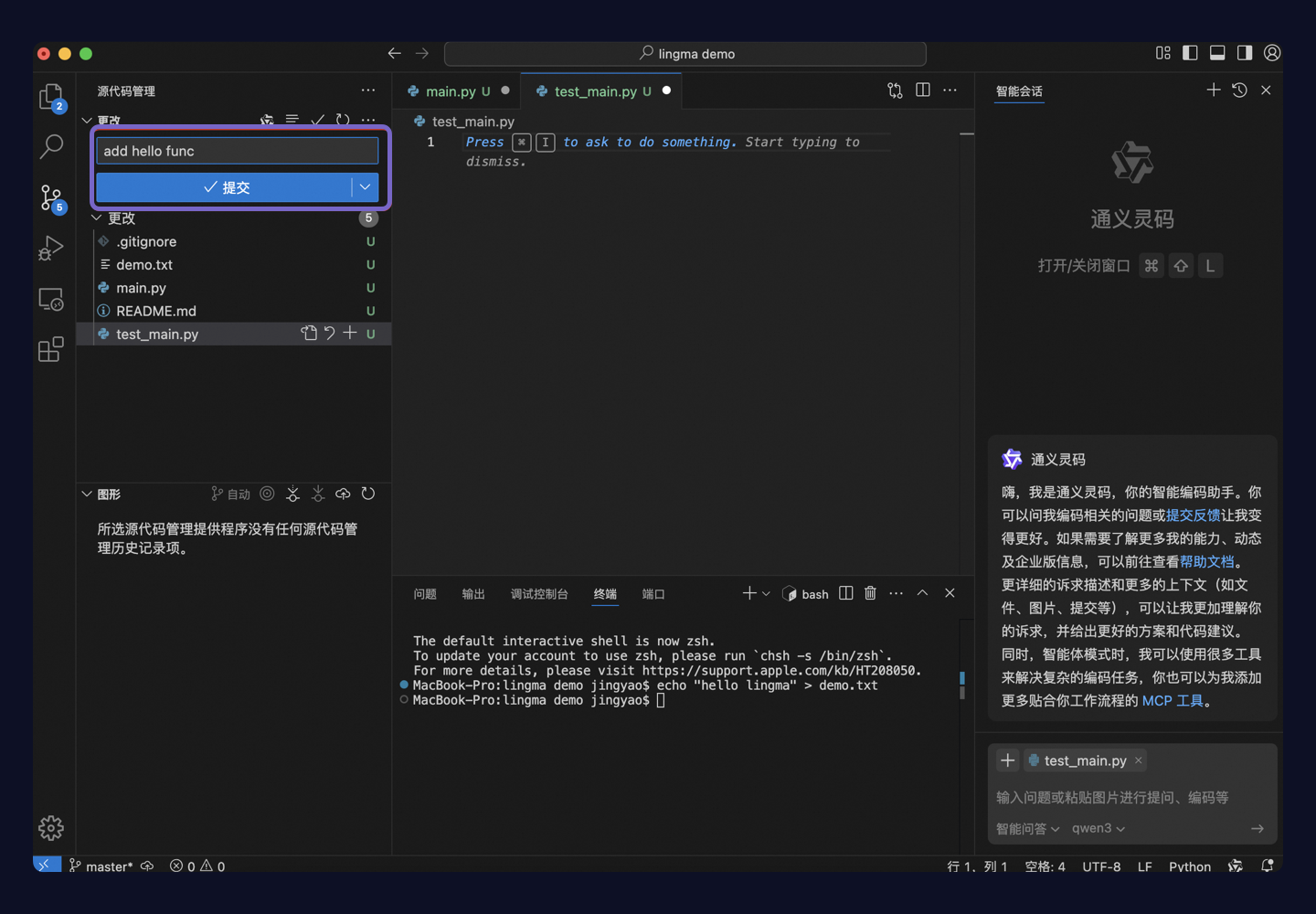
Task: Add context with plus in chat input
Action: [1007, 760]
